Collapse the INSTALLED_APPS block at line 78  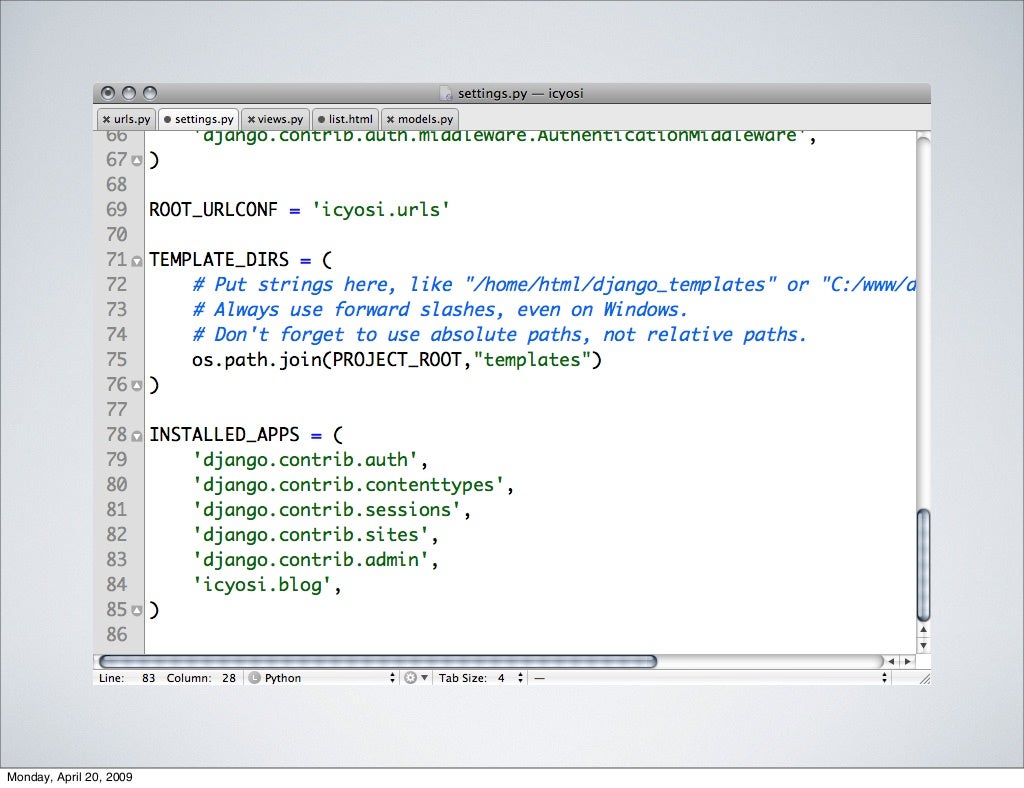tap(137, 435)
